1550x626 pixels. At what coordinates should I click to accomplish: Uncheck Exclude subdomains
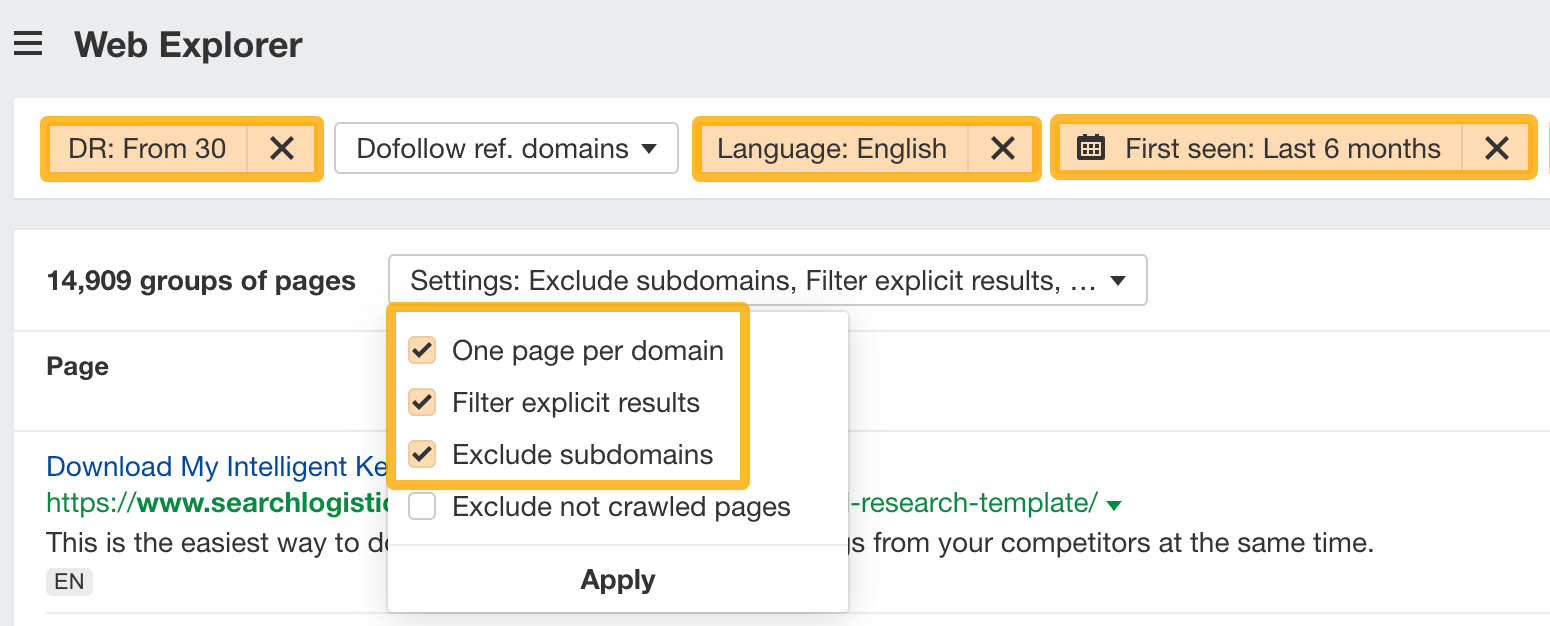point(422,454)
